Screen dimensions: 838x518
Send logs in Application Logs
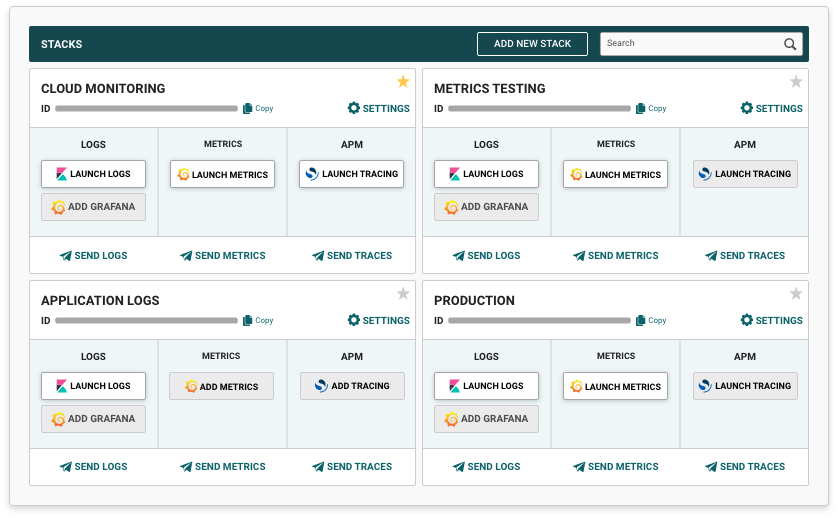(94, 467)
